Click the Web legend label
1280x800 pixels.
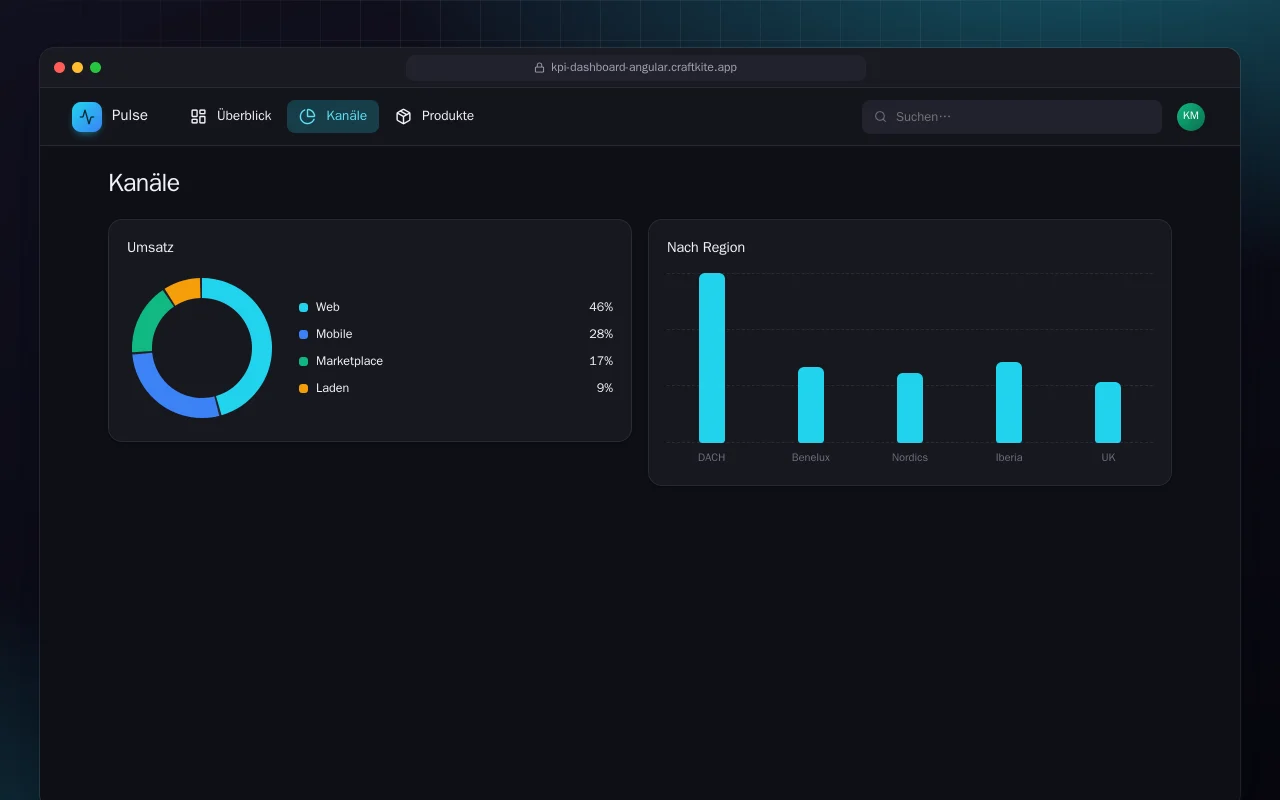tap(328, 307)
